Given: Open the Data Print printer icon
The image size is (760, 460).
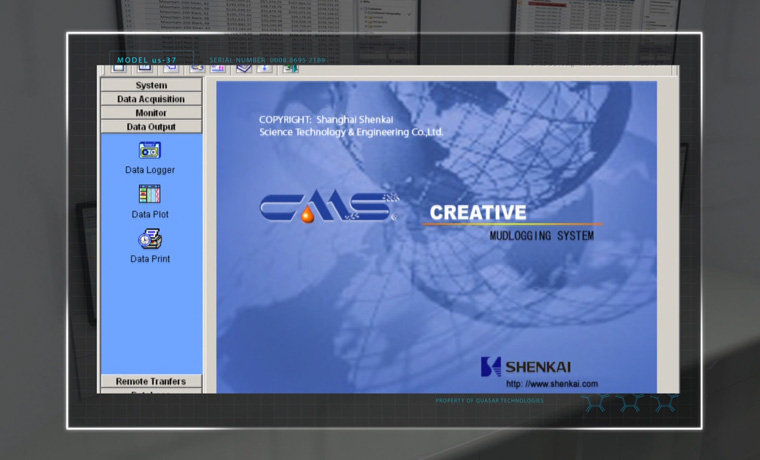Looking at the screenshot, I should pos(150,239).
